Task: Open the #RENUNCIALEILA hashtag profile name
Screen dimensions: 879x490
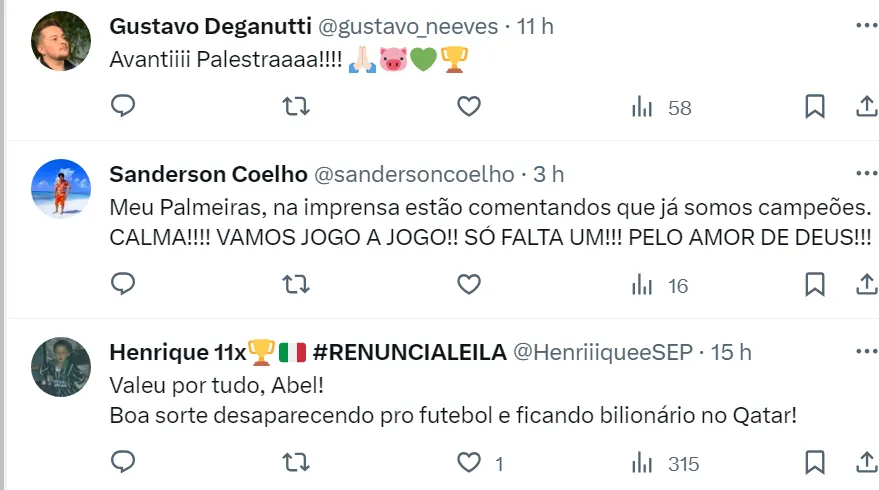Action: pos(408,352)
